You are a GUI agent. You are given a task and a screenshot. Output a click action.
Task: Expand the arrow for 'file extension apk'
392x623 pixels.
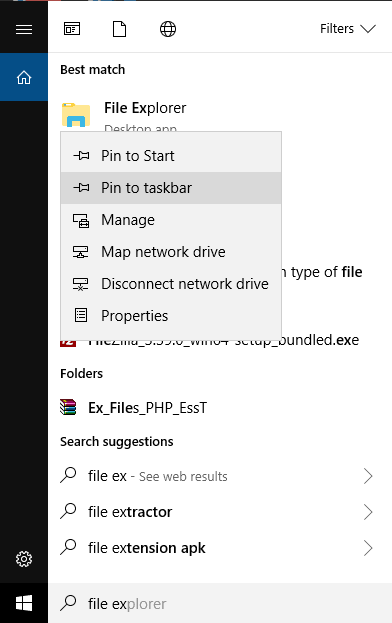click(x=368, y=548)
